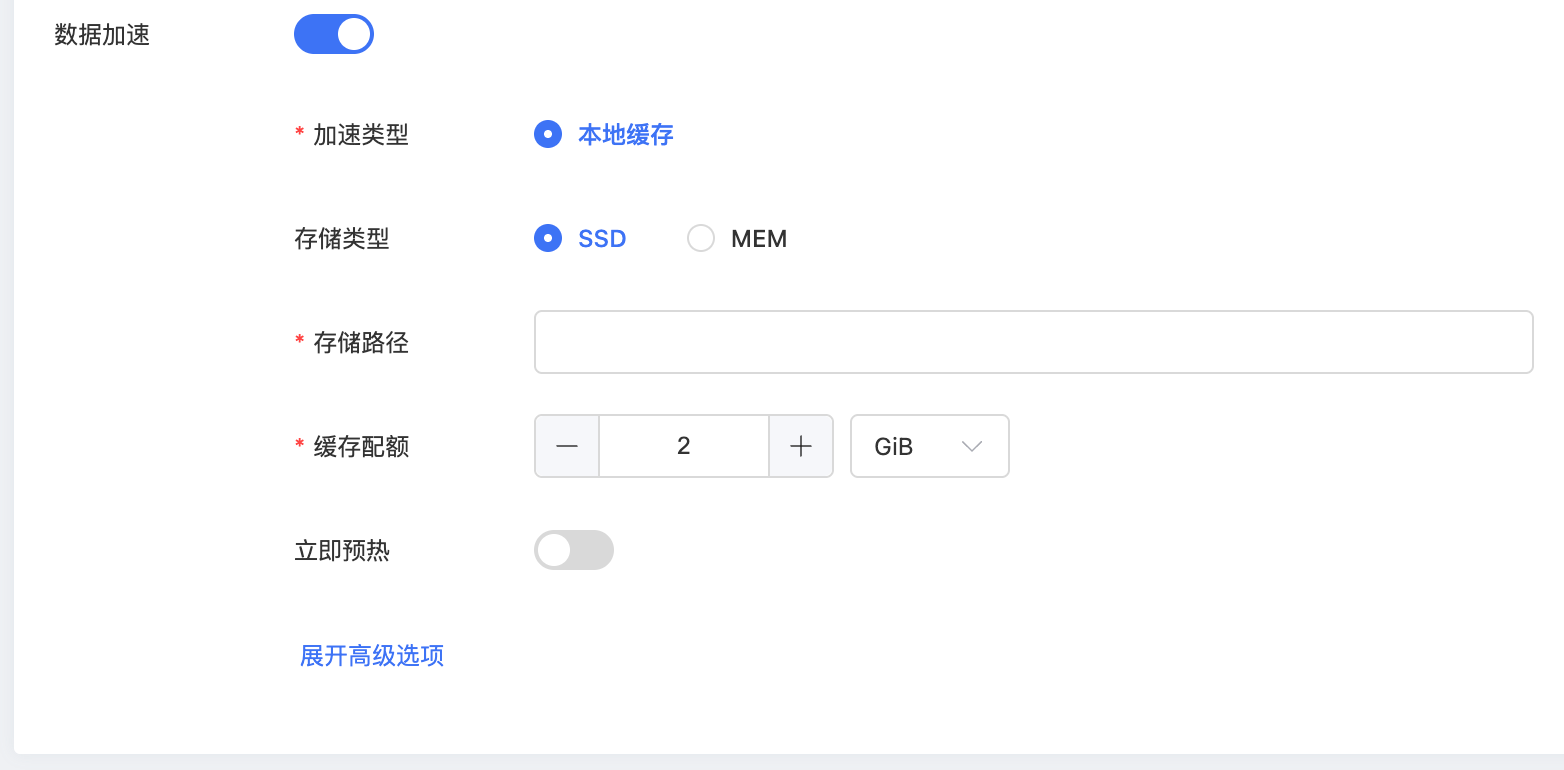Click the red asterisk beside 加速类型
The width and height of the screenshot is (1564, 770).
300,133
